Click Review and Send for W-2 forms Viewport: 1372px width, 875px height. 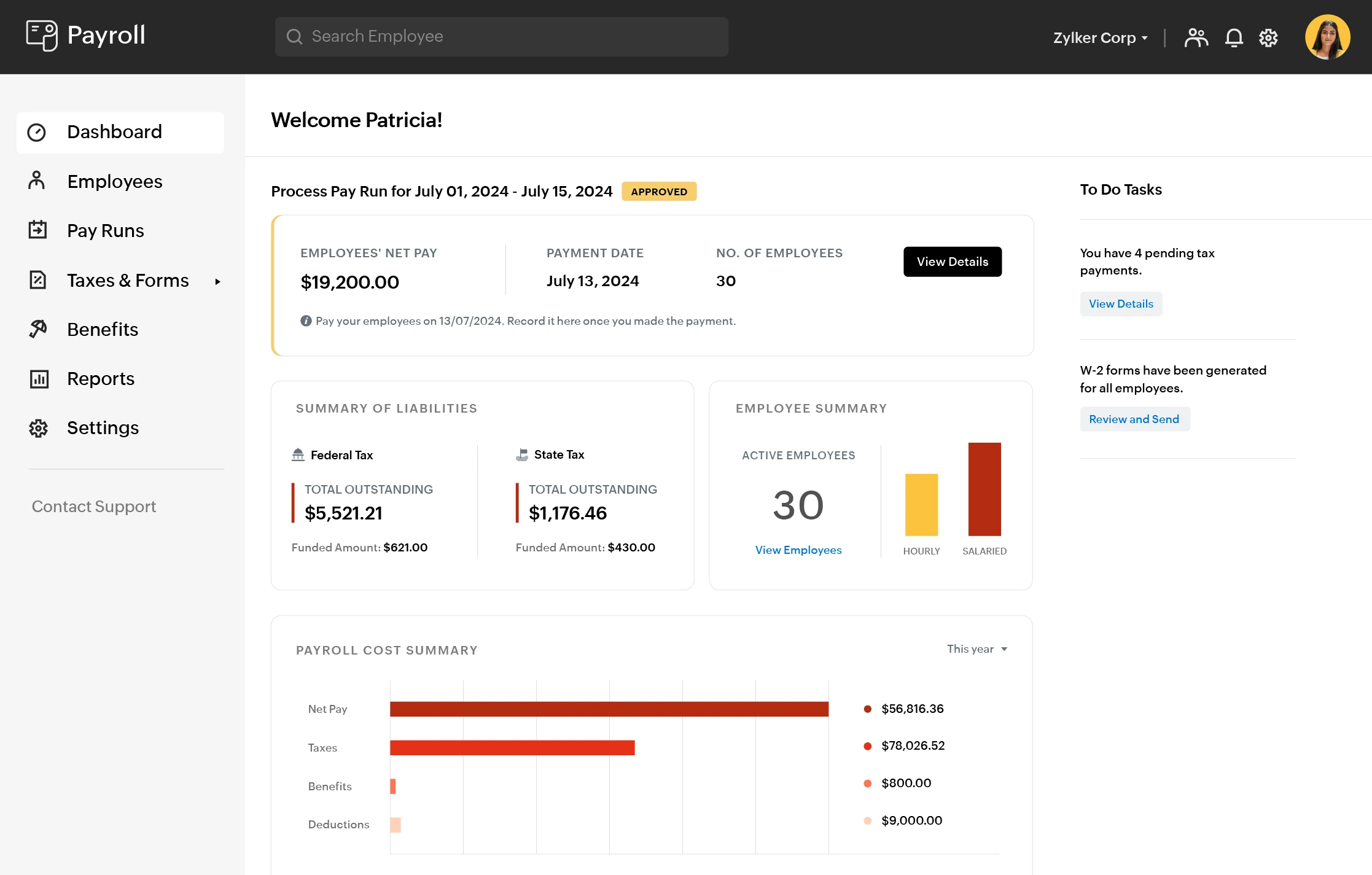click(x=1134, y=419)
